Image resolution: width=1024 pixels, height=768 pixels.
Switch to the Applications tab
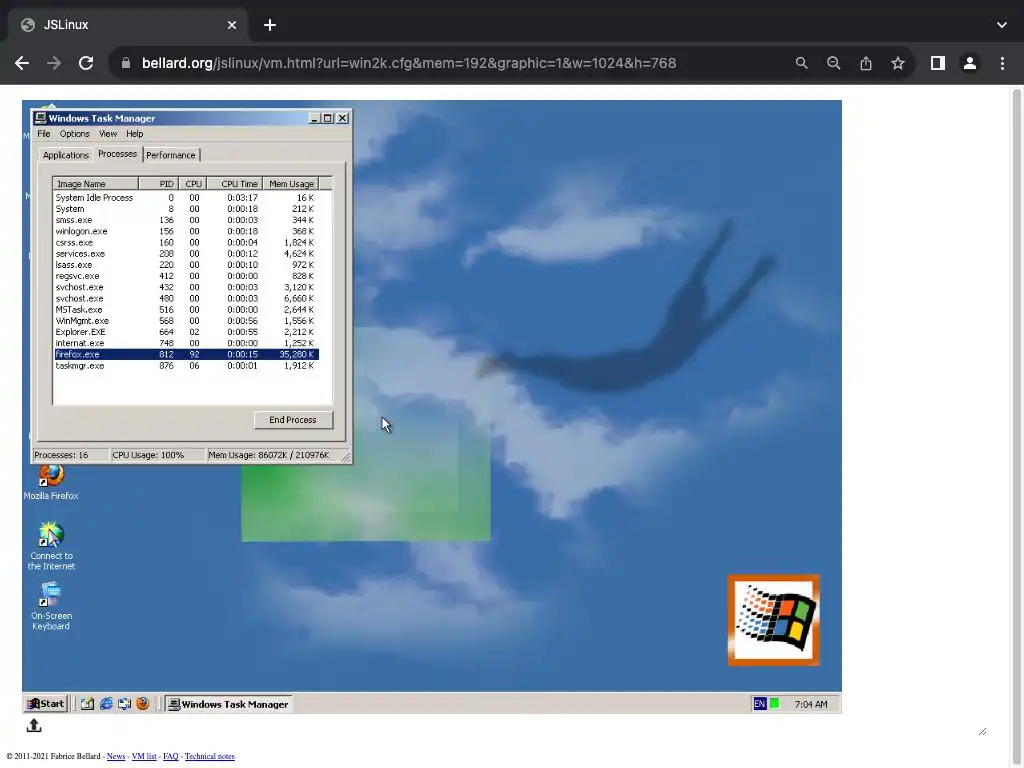65,155
